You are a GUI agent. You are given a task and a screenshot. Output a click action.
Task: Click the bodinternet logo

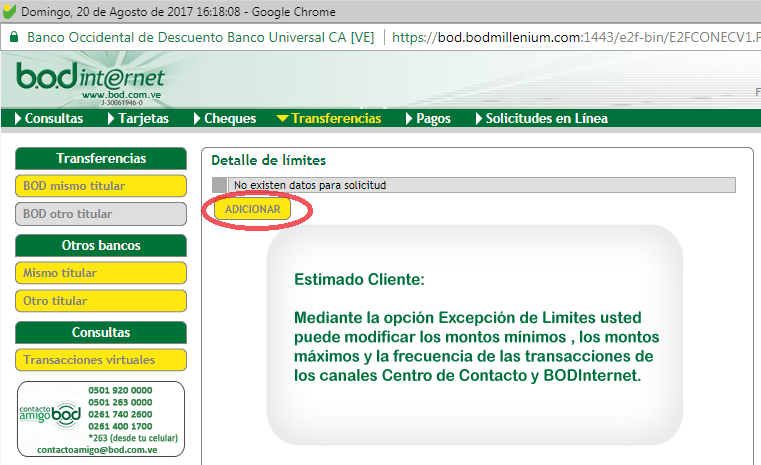[90, 77]
